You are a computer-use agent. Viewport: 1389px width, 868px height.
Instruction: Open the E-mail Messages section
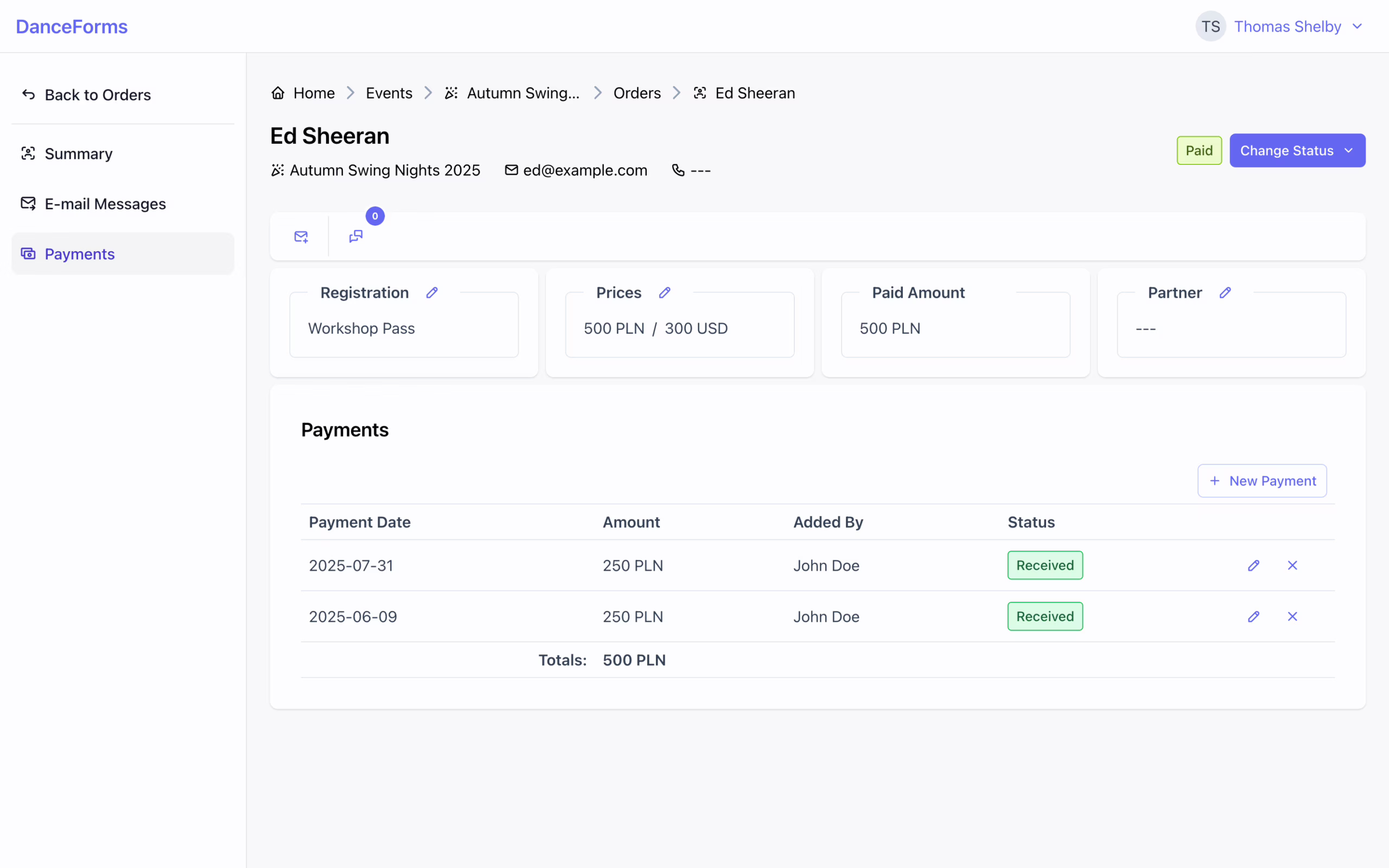[105, 203]
